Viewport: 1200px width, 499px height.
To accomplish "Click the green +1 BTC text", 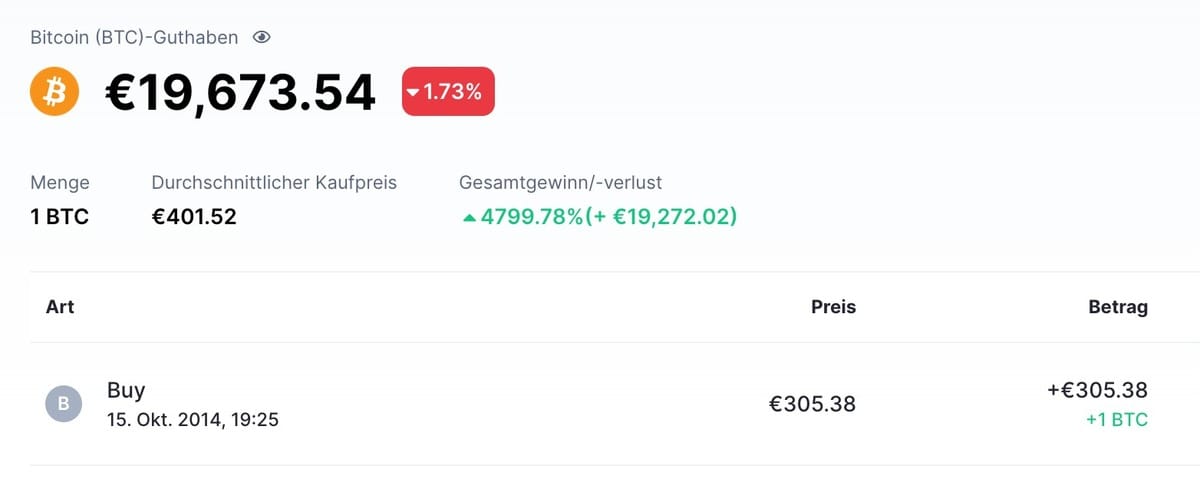I will tap(1117, 420).
